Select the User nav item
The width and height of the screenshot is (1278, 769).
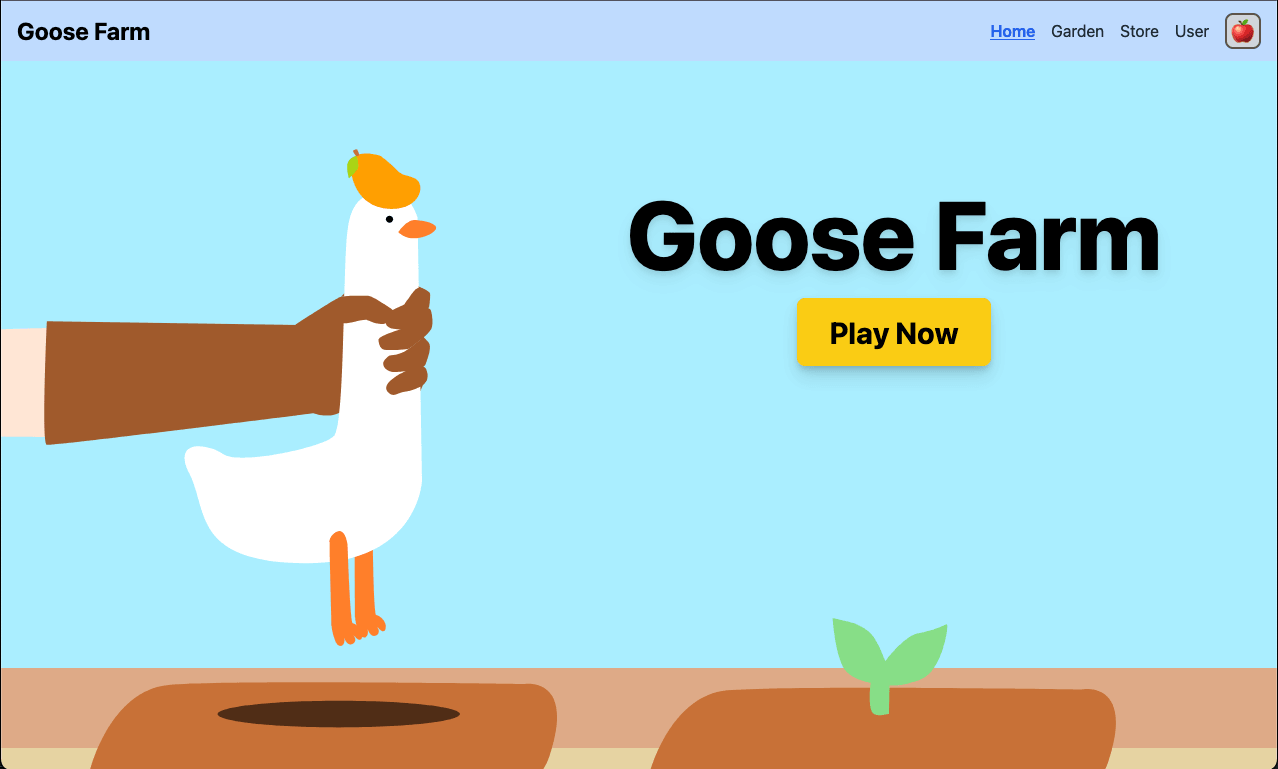(1192, 31)
